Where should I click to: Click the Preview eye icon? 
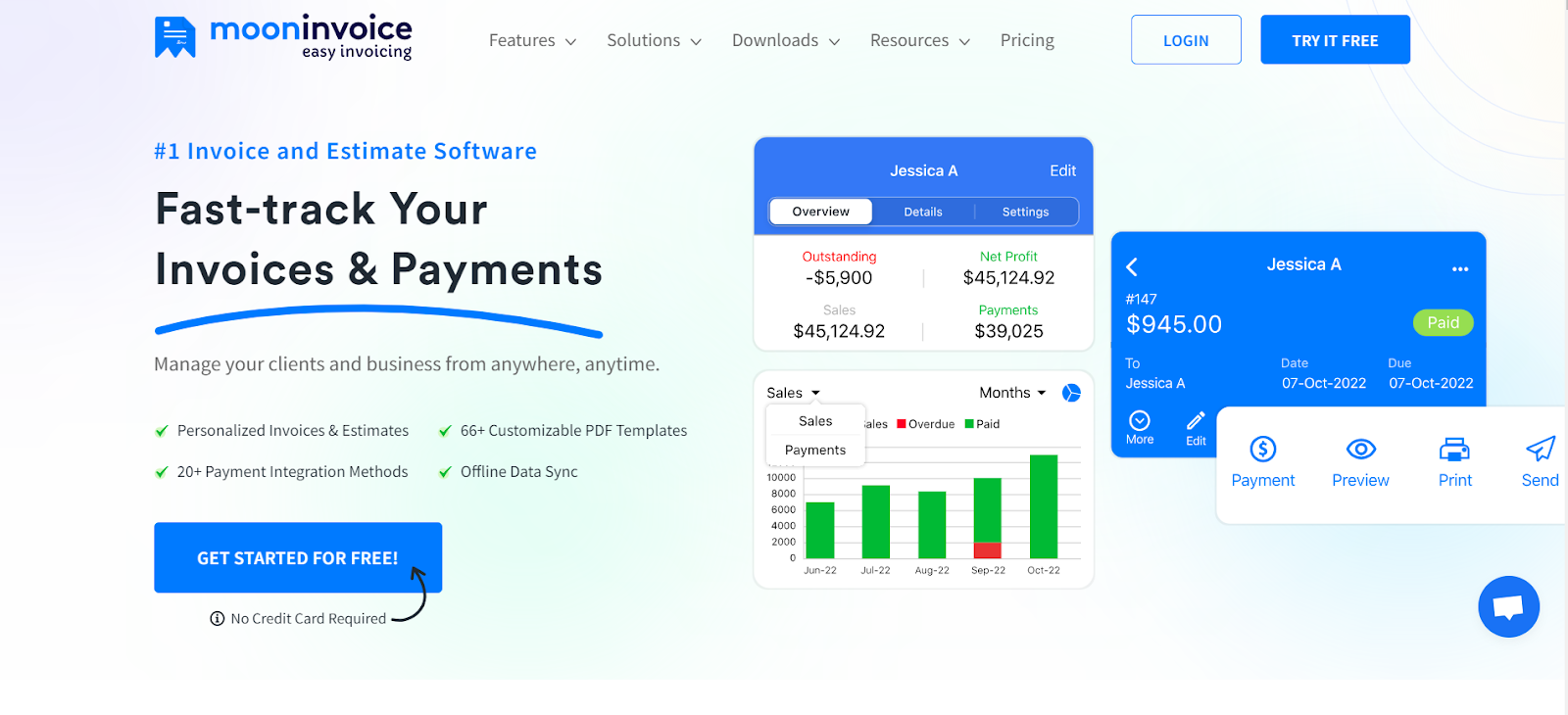coord(1361,450)
